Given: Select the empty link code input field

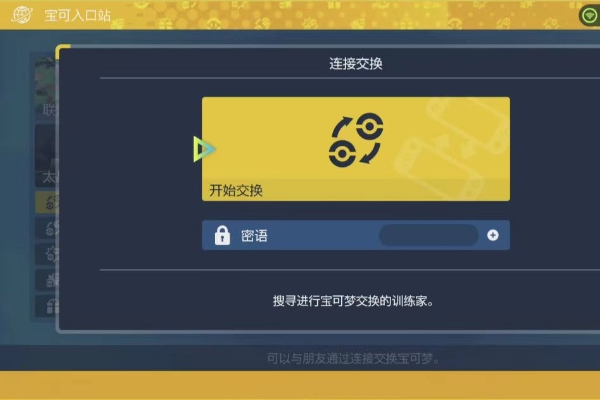Looking at the screenshot, I should coord(429,235).
